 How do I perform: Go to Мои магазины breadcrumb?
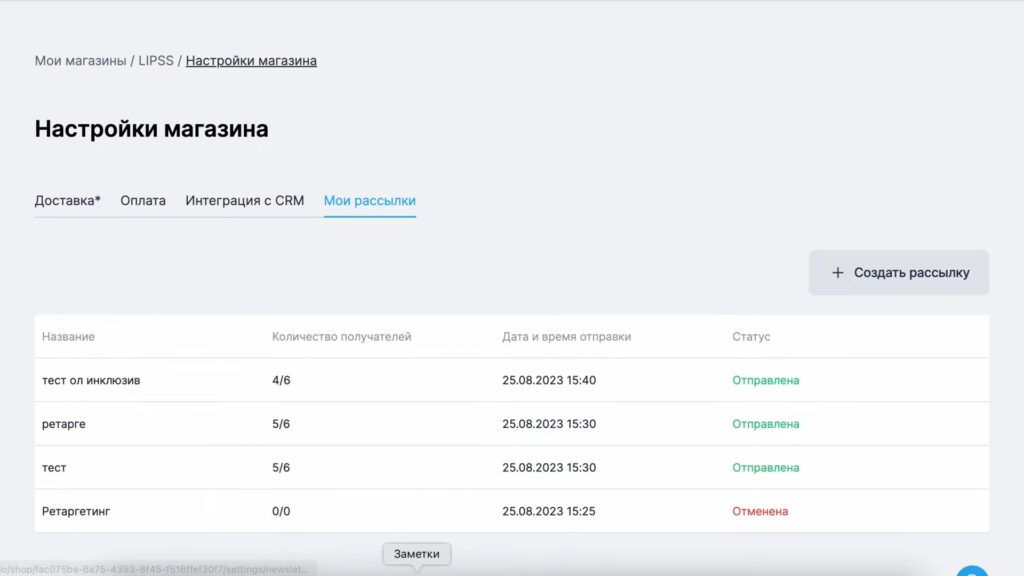(x=80, y=61)
